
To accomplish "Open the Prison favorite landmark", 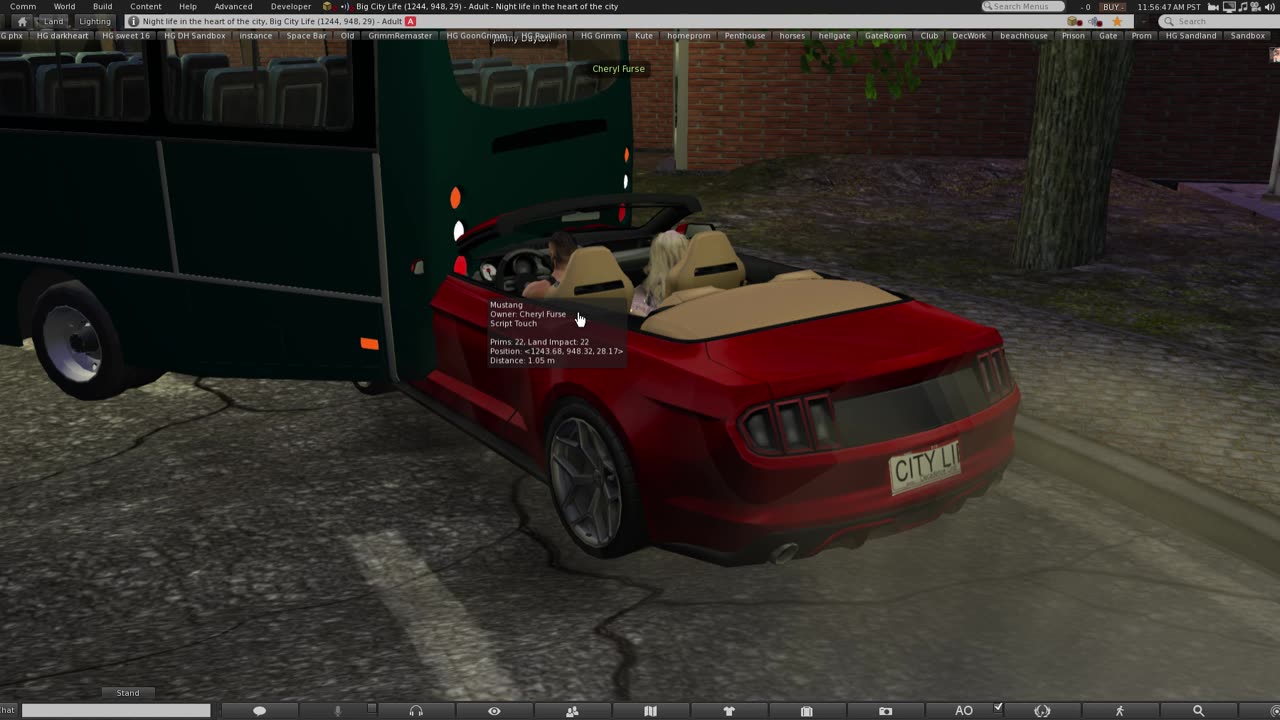I will tap(1073, 36).
